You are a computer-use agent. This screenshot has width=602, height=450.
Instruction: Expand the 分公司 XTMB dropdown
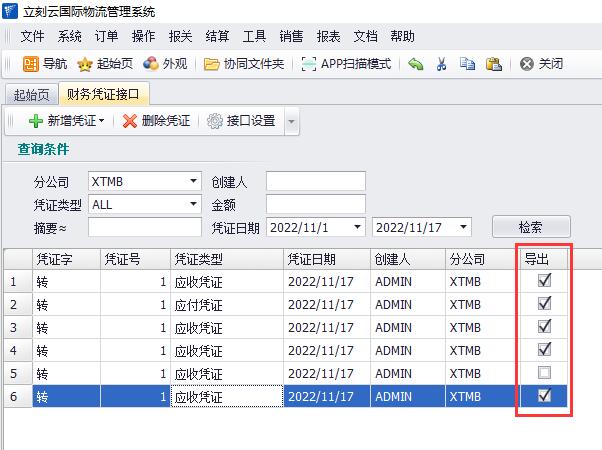tap(193, 181)
